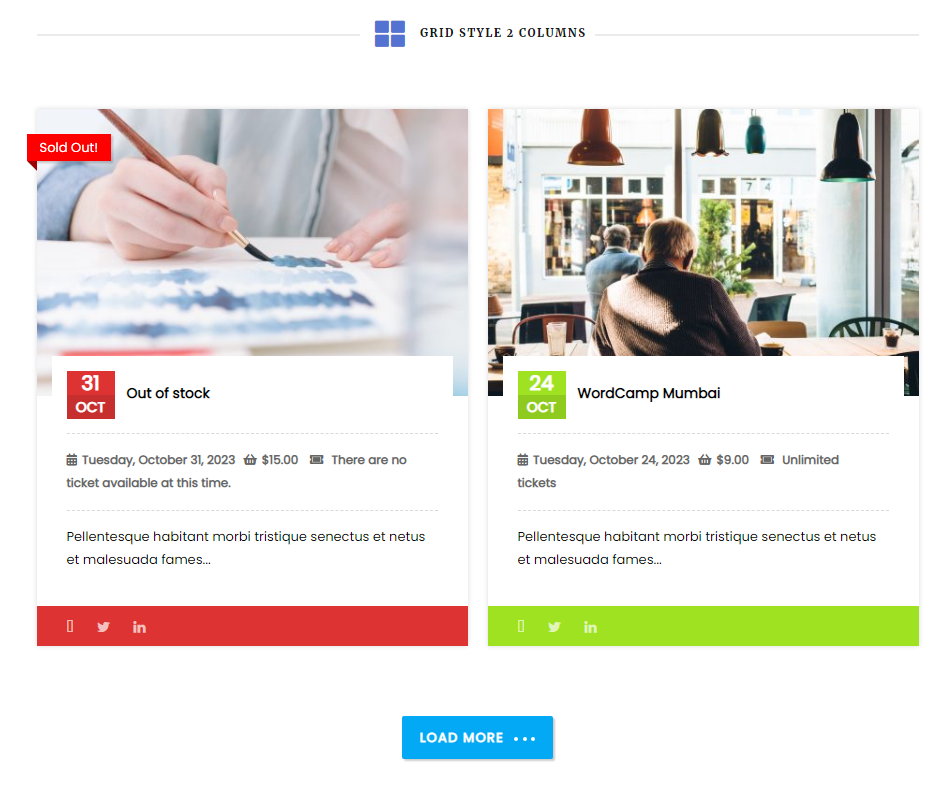Share WordCamp Mumbai on LinkedIn
The width and height of the screenshot is (949, 792).
click(590, 627)
